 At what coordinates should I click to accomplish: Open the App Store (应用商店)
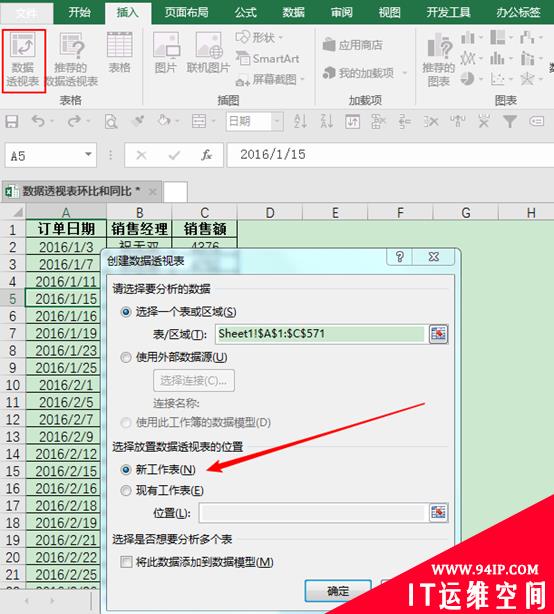click(x=352, y=45)
